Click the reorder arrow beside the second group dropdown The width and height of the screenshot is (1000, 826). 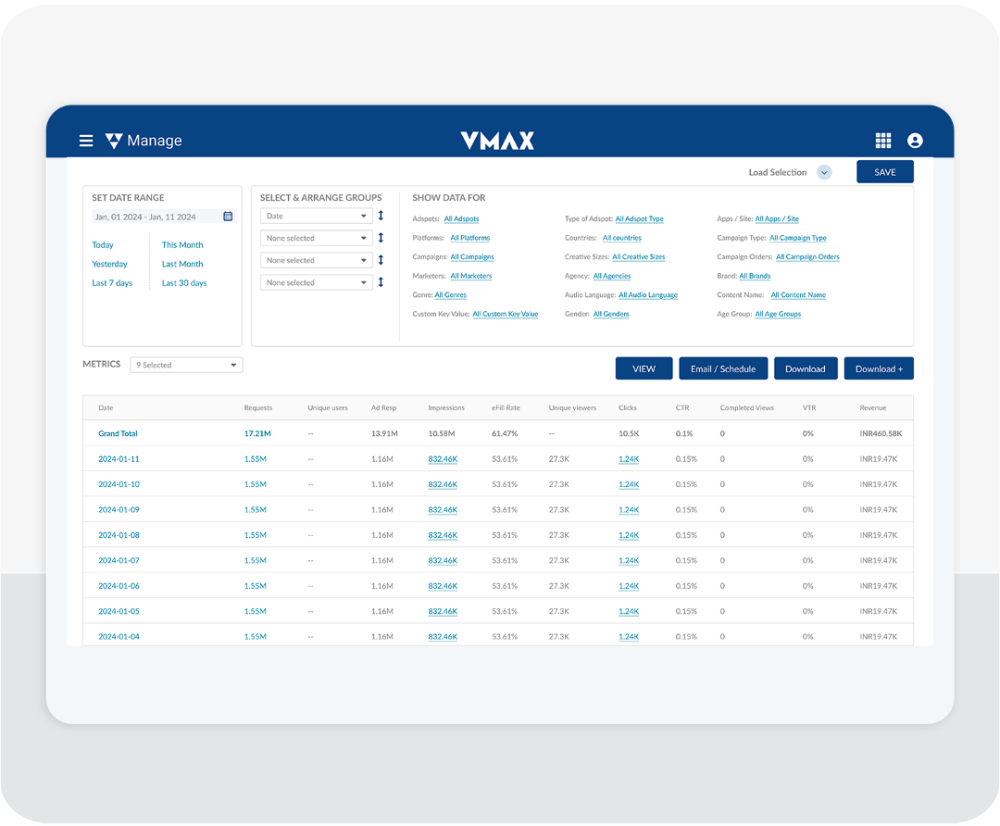click(x=381, y=238)
